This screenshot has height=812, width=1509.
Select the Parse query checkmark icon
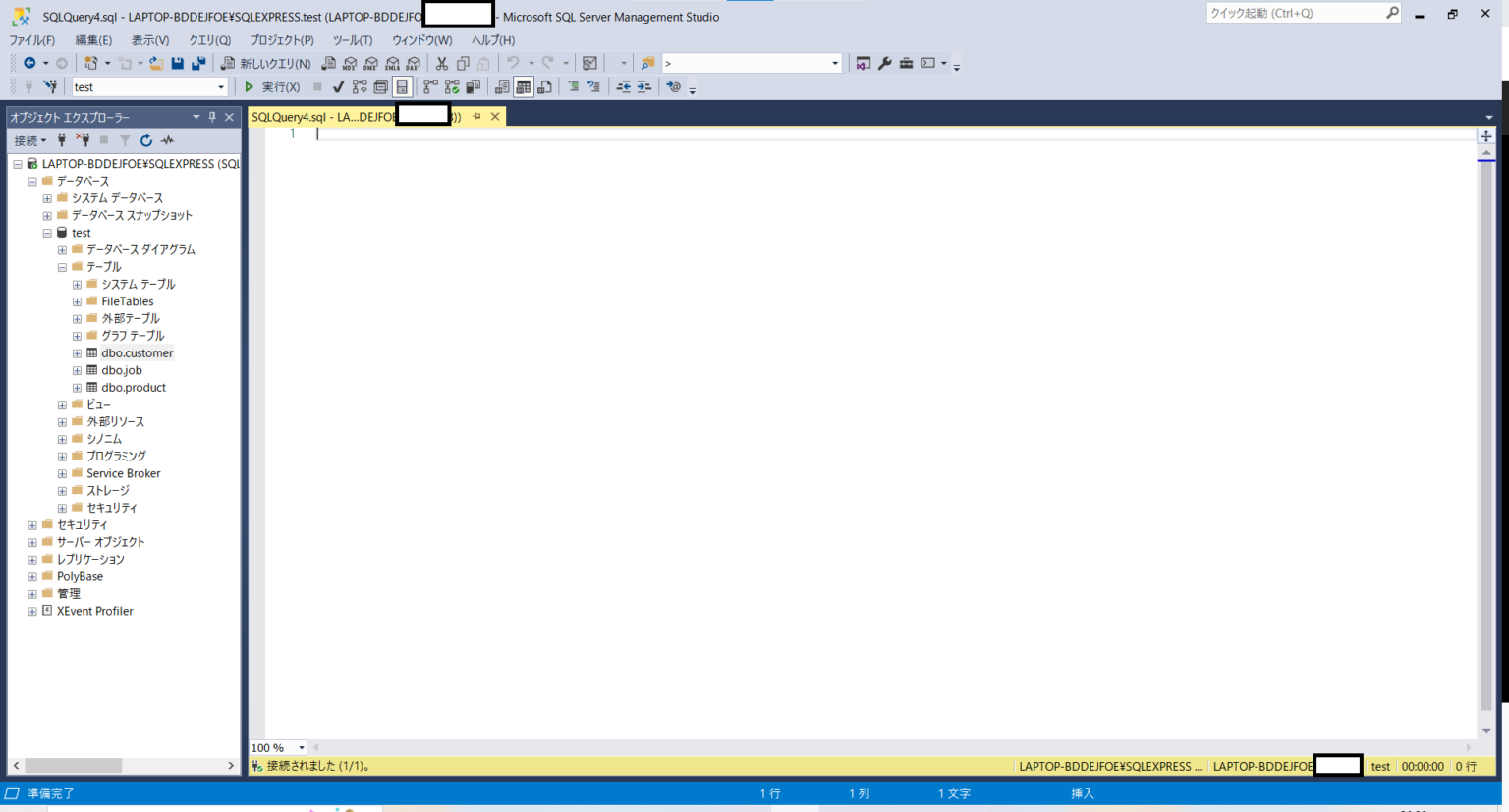337,86
